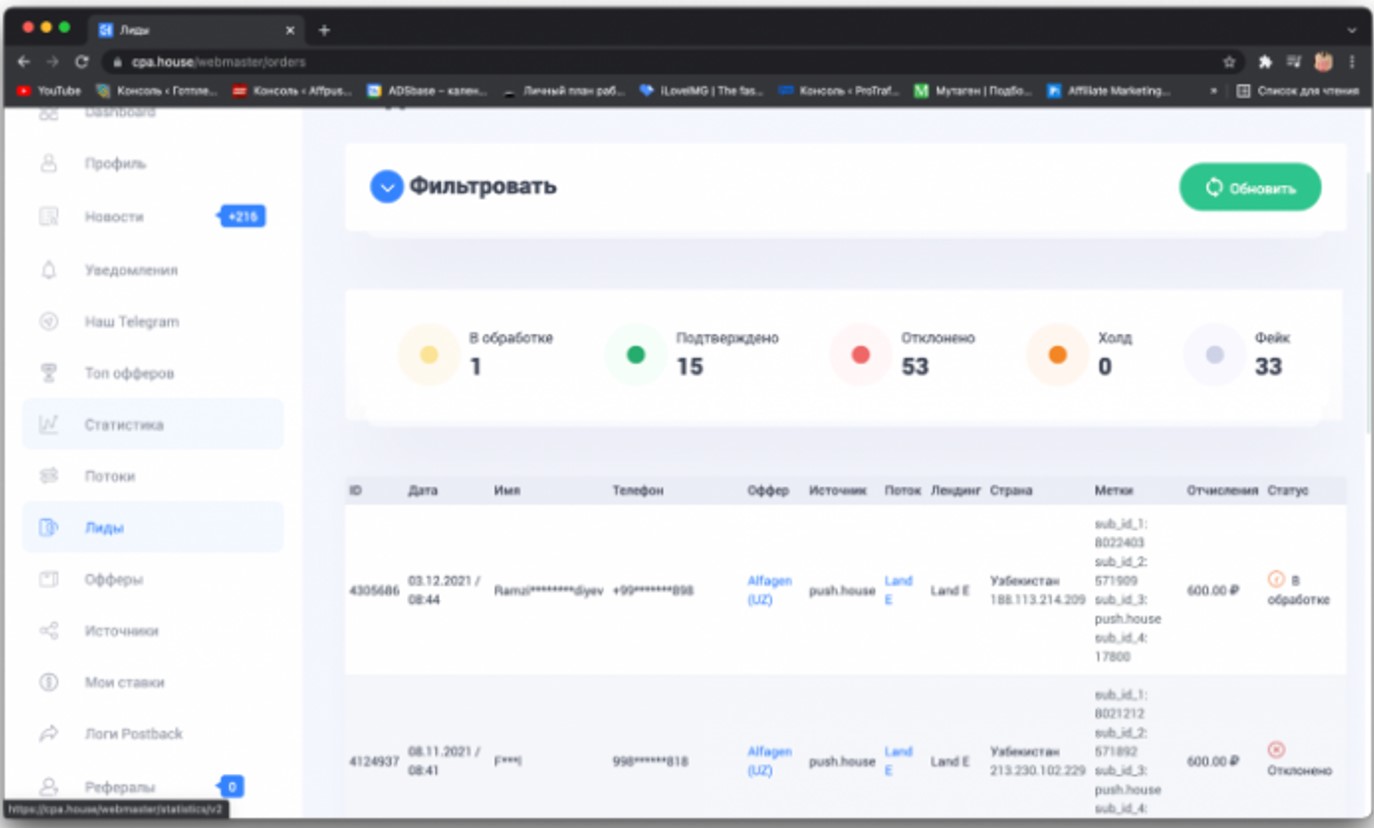Open the Мои ставки menu item

pyautogui.click(x=125, y=682)
